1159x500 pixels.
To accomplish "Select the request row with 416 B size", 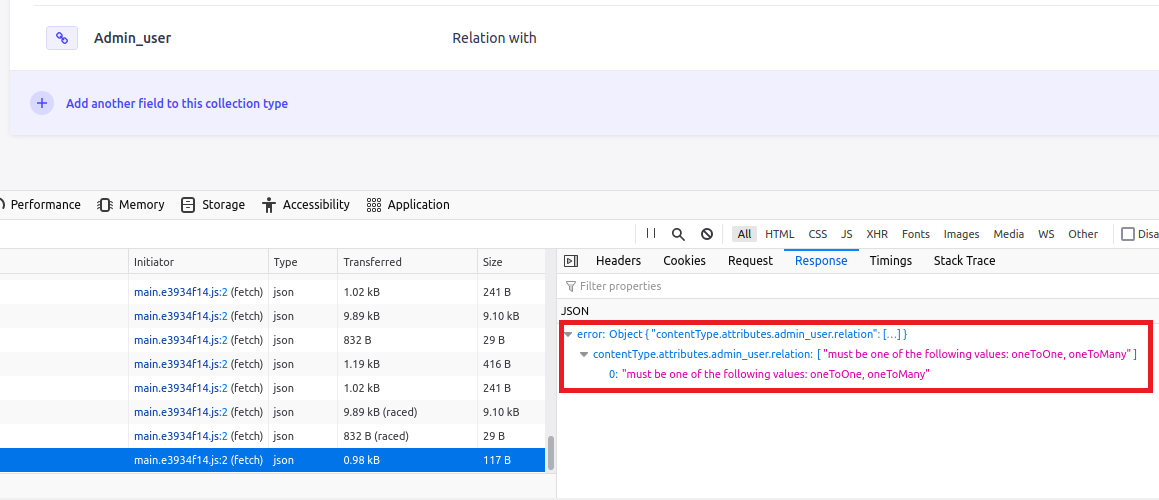I will pos(273,364).
